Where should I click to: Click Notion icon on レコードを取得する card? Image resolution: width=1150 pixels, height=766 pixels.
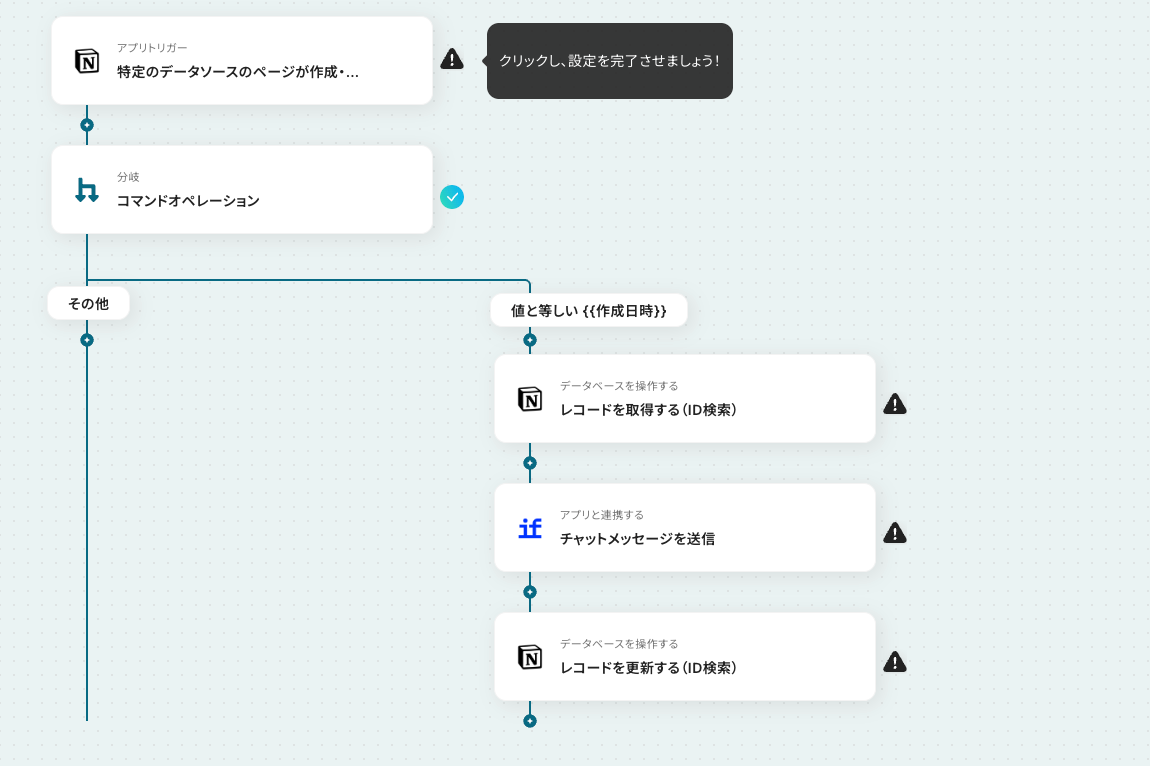tap(530, 399)
